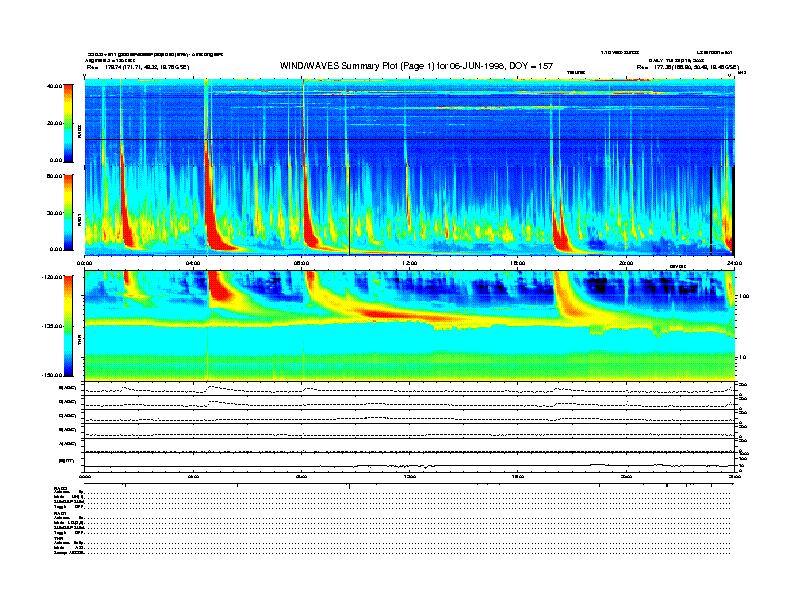Click the topmost dashed line plot strip
Image resolution: width=792 pixels, height=612 pixels.
tap(410, 389)
